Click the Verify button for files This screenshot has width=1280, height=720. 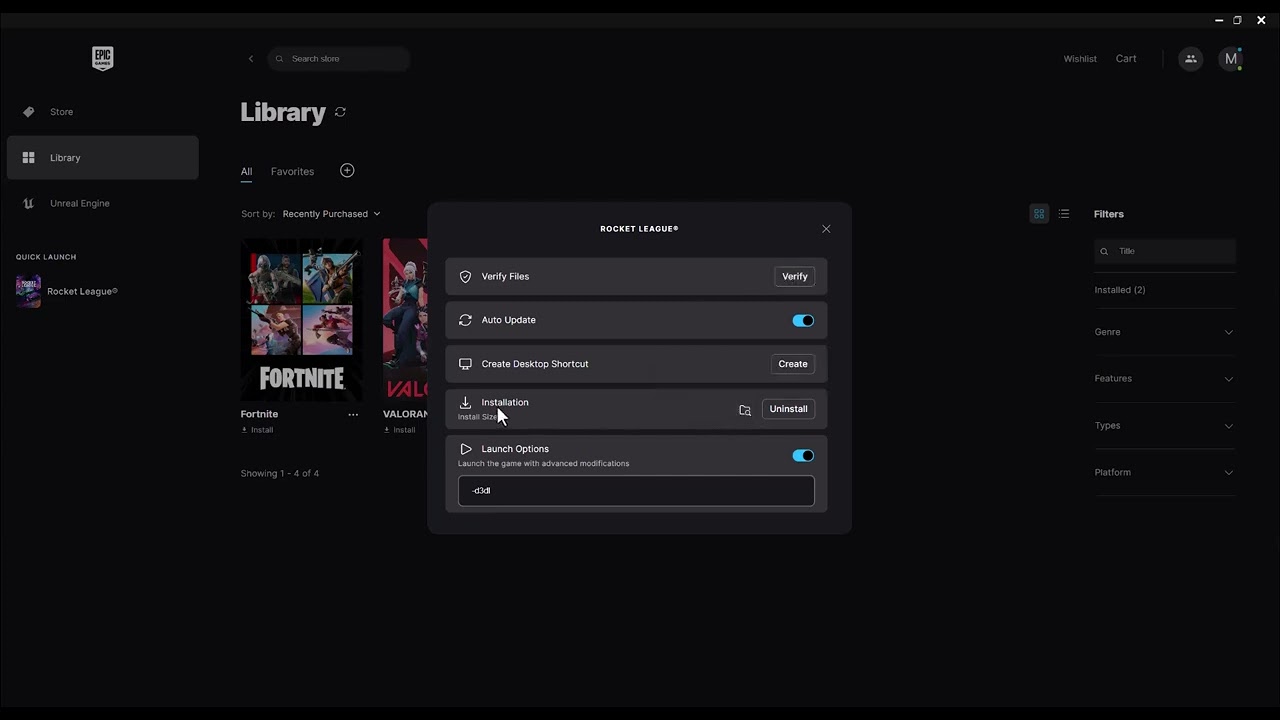[794, 277]
